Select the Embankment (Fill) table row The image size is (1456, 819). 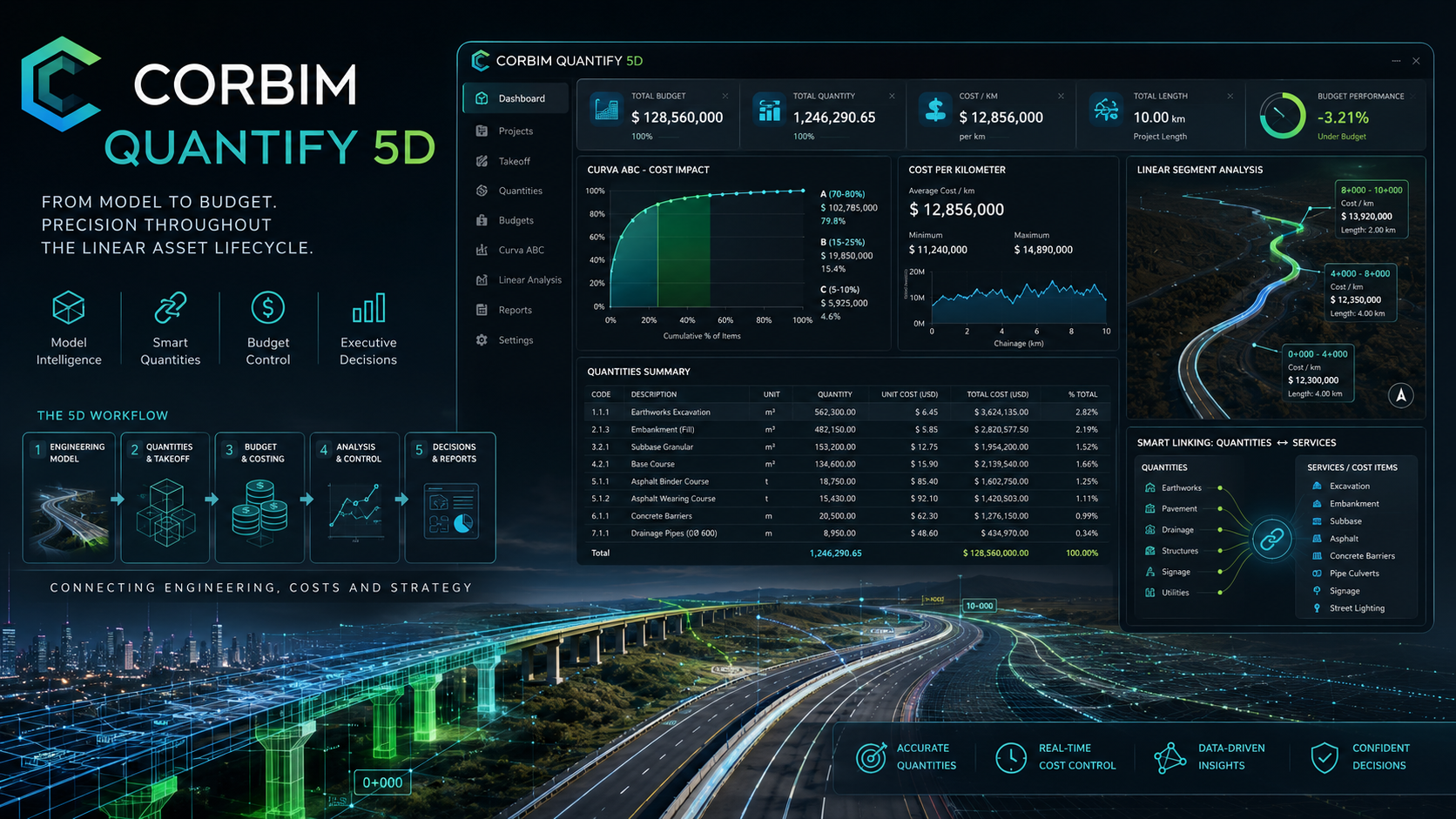pos(846,429)
